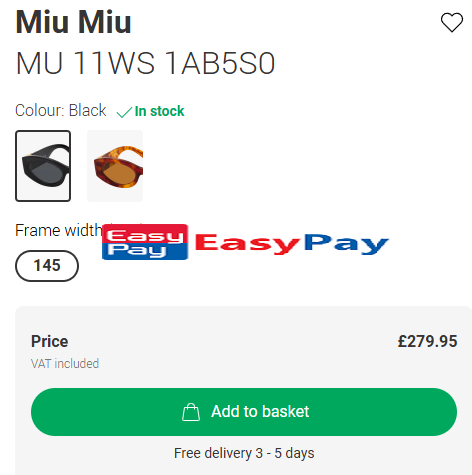Select frame width 145
Image resolution: width=472 pixels, height=475 pixels.
tap(47, 266)
